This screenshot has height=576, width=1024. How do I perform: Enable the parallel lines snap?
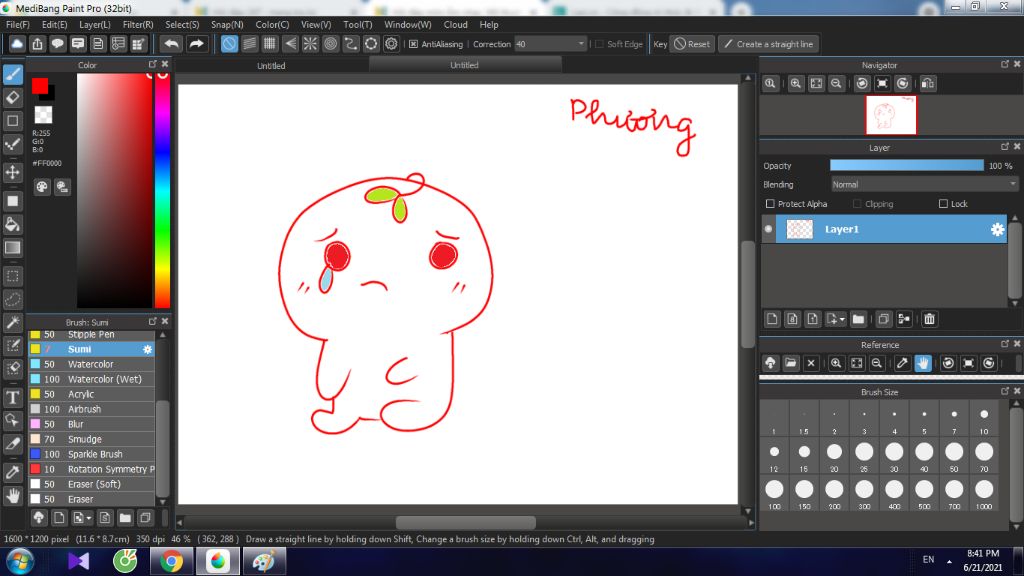point(249,44)
